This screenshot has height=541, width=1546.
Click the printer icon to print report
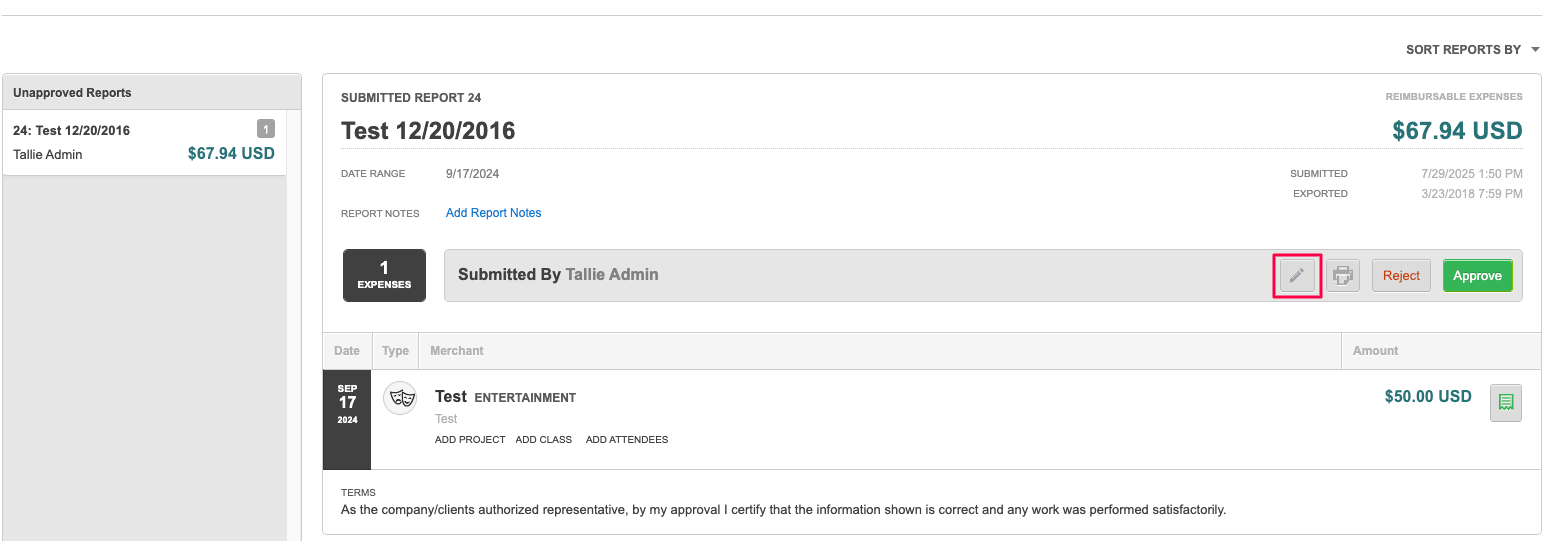pyautogui.click(x=1343, y=276)
